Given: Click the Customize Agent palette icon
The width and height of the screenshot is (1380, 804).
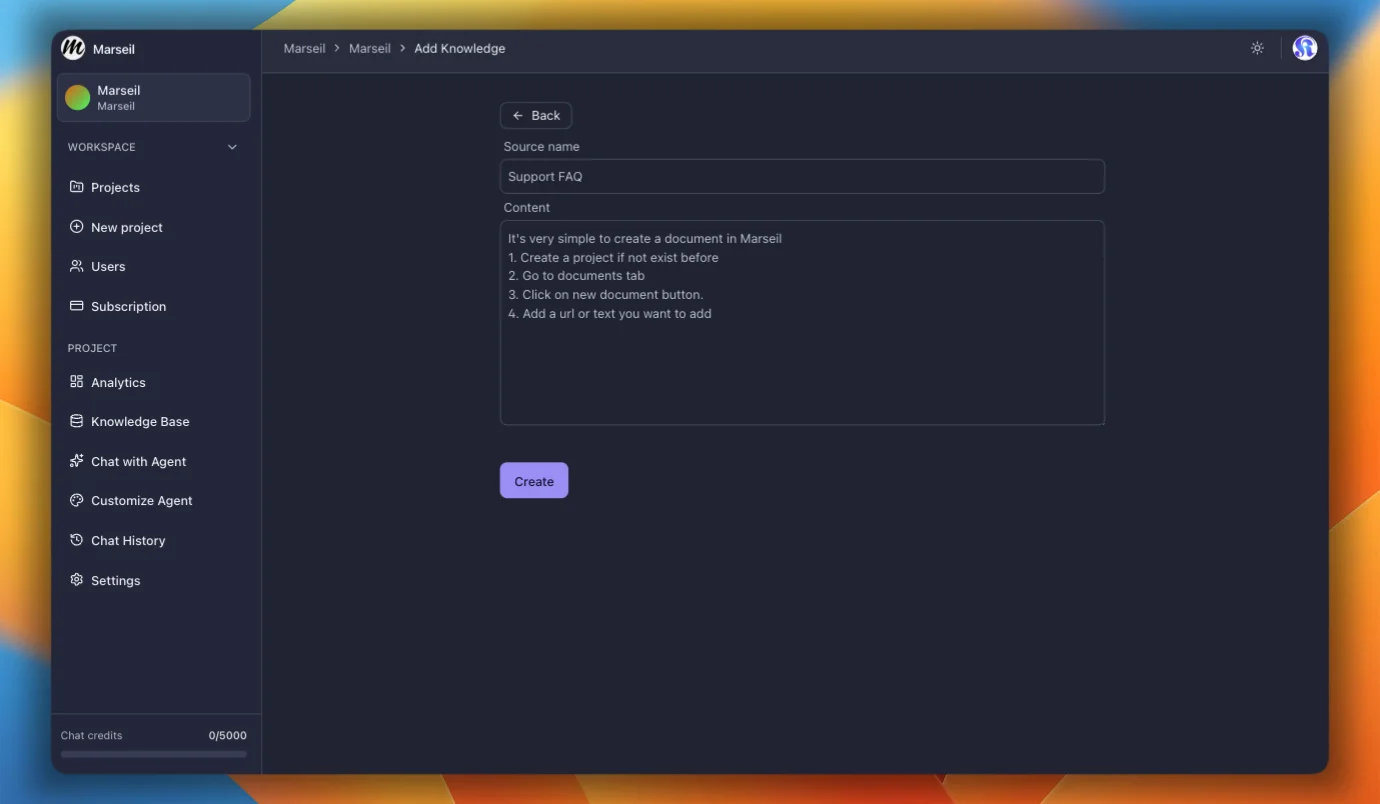Looking at the screenshot, I should [x=76, y=500].
